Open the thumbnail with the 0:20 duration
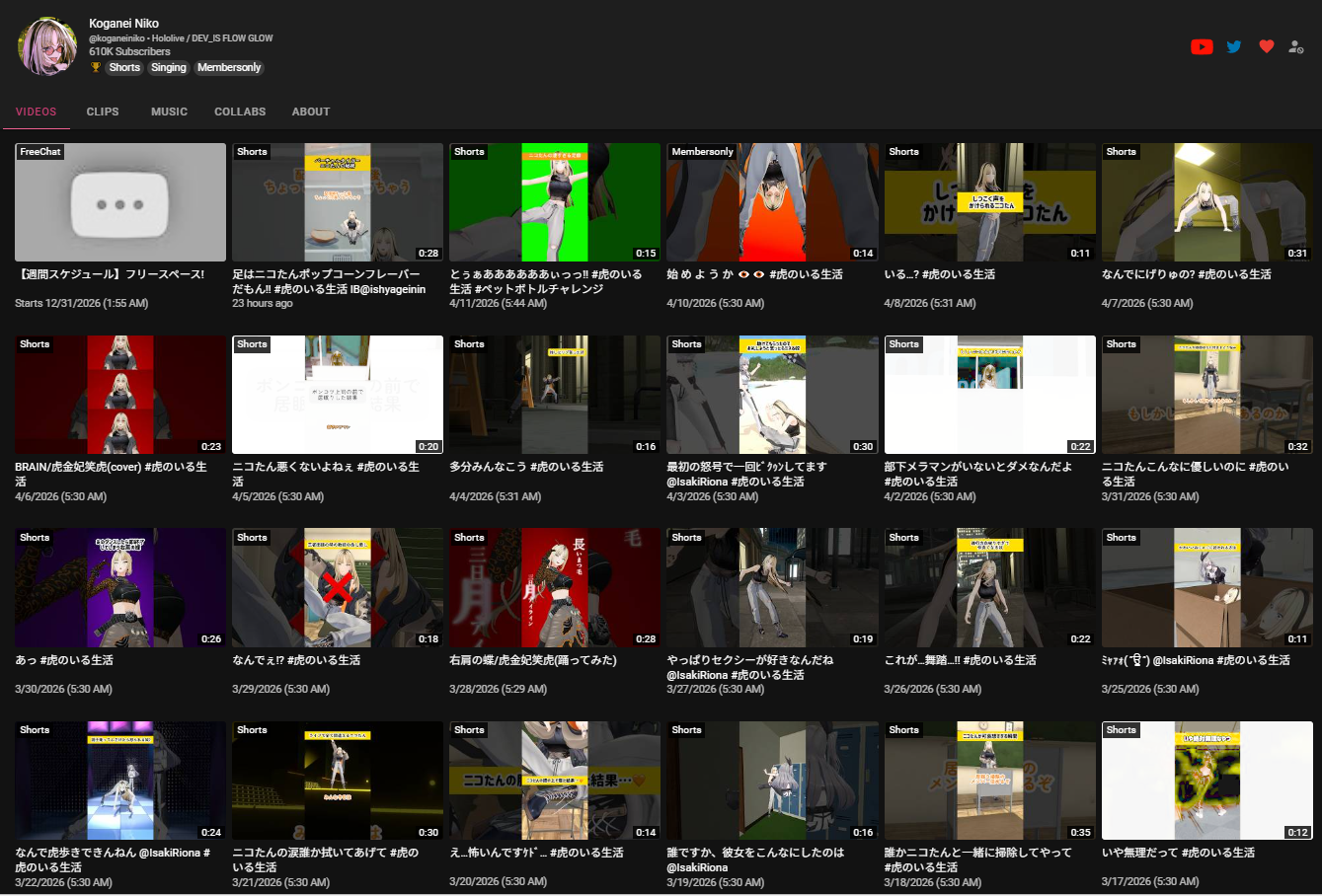The height and width of the screenshot is (896, 1322). point(338,395)
